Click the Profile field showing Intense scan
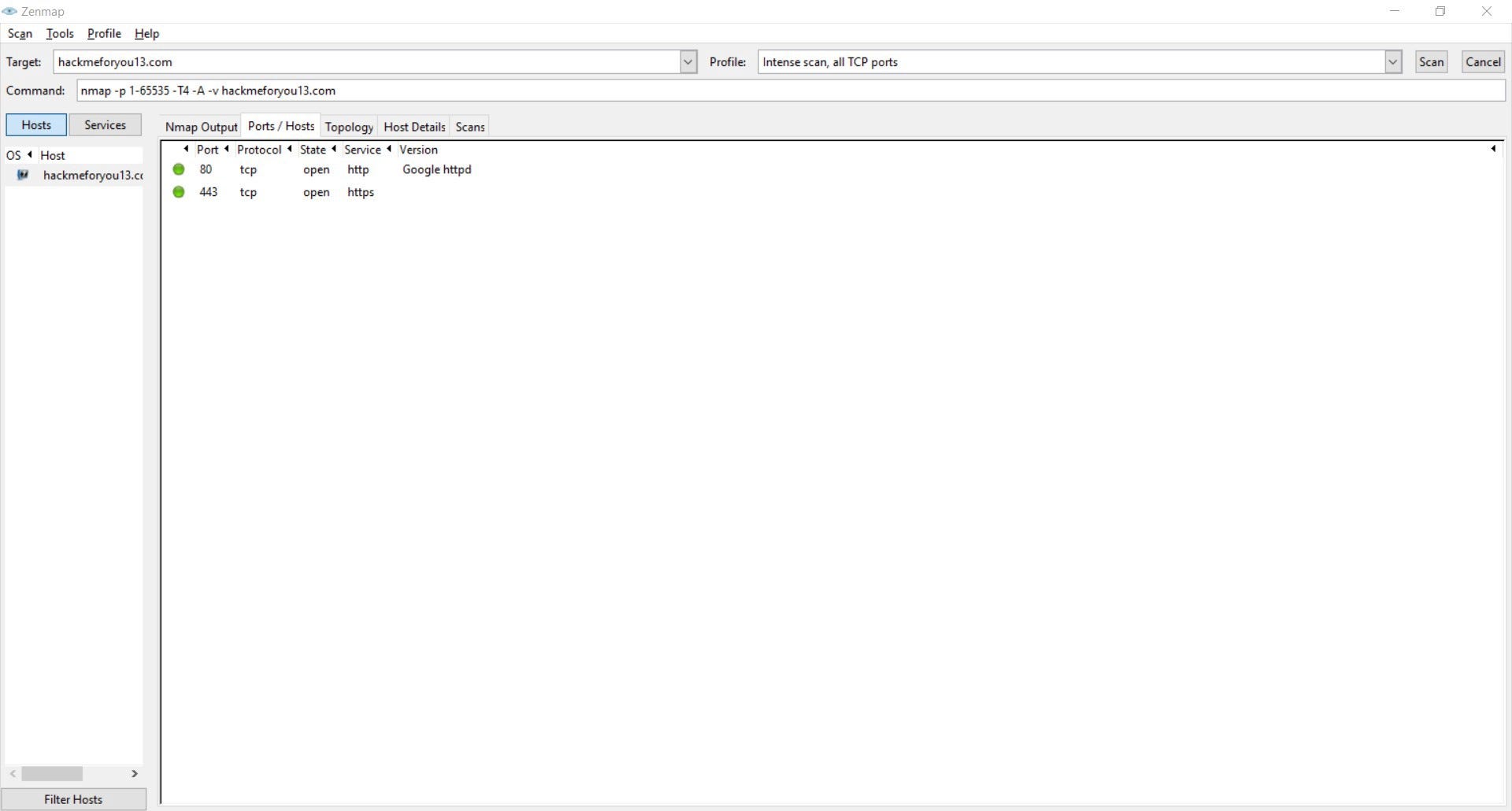The width and height of the screenshot is (1512, 811). pyautogui.click(x=1072, y=62)
